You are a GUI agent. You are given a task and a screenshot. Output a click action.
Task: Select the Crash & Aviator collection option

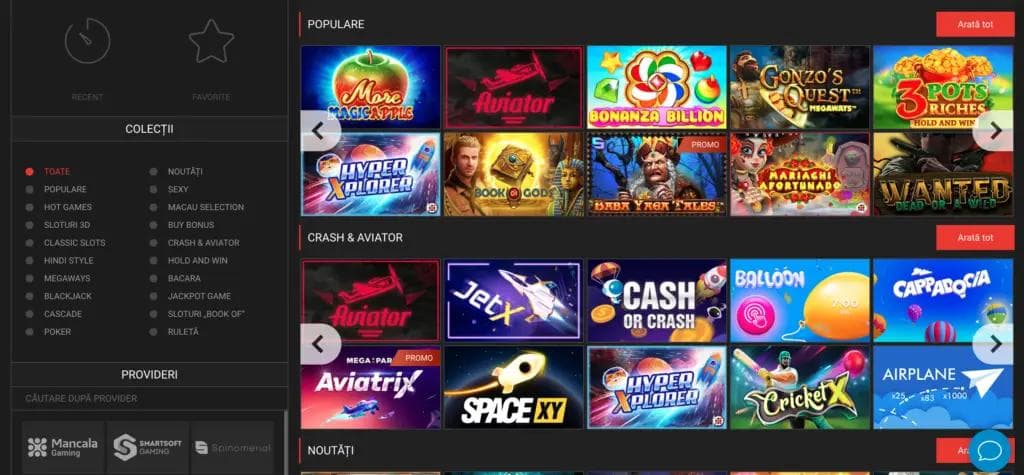coord(203,242)
